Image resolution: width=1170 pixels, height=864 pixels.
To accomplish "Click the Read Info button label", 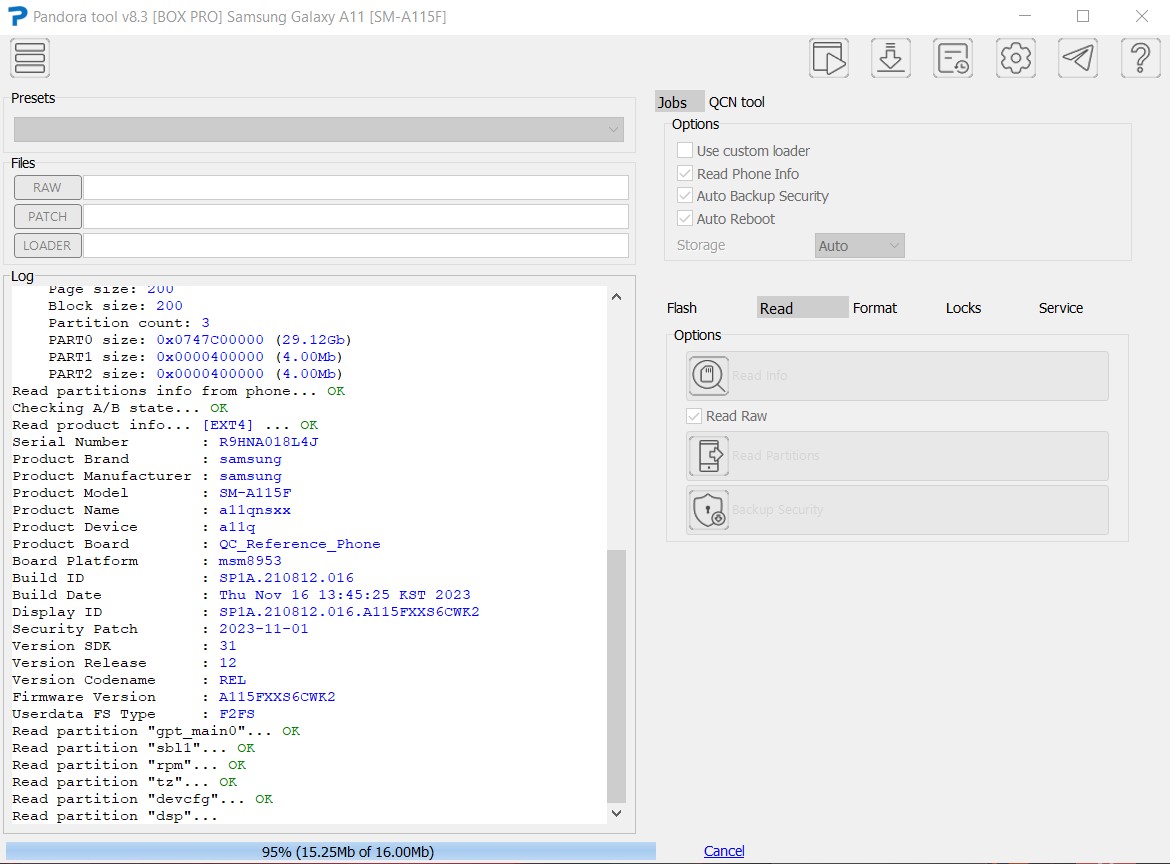I will (760, 375).
